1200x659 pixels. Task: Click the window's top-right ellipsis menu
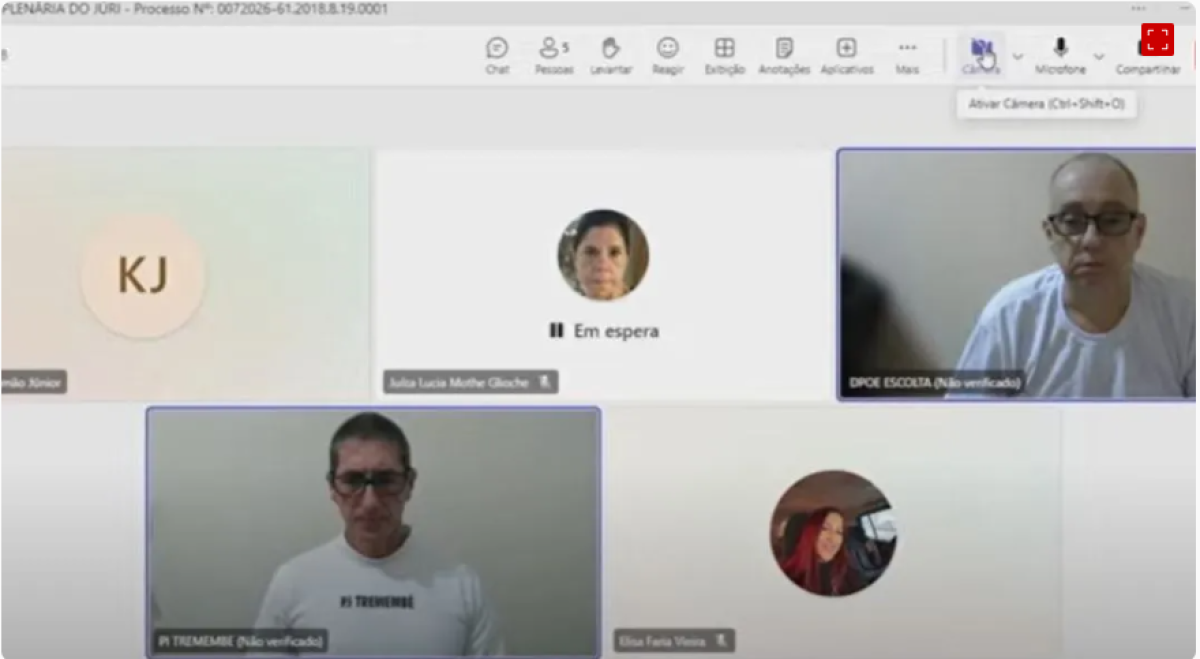coord(1138,8)
